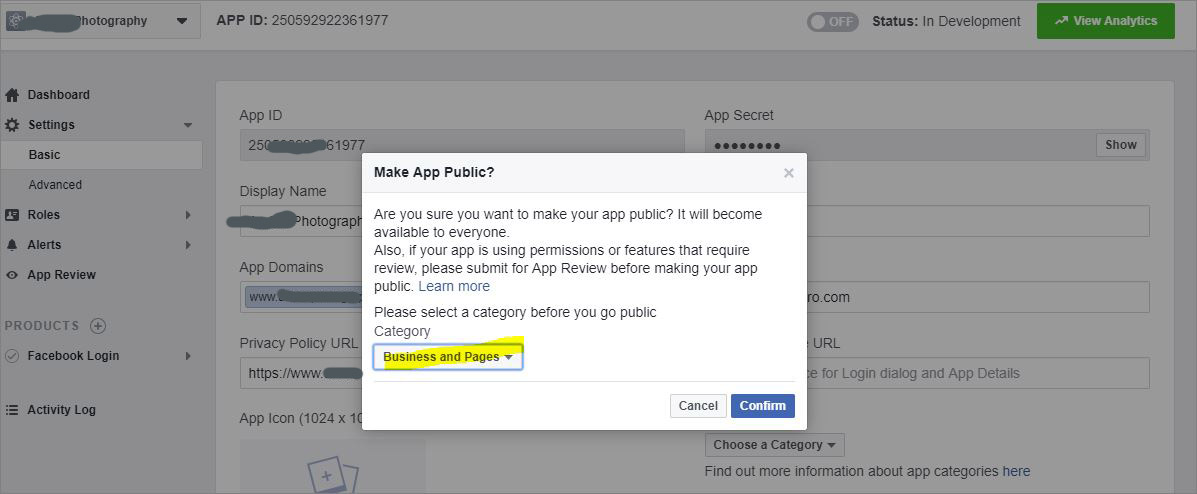Click the View Analytics trend arrow icon
1197x494 pixels.
click(1061, 21)
